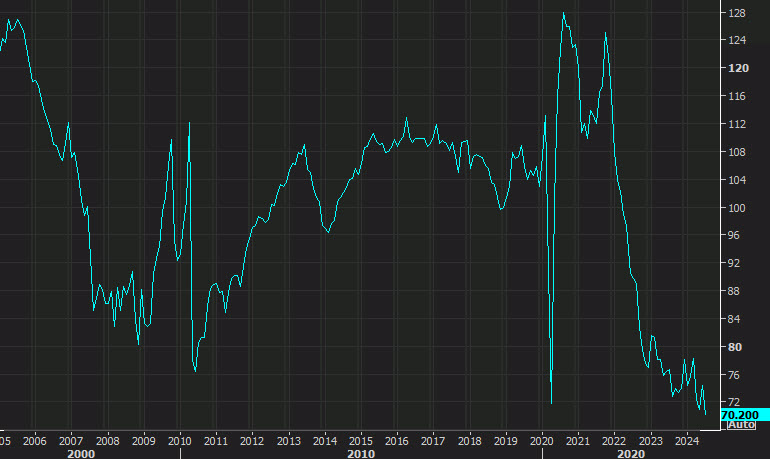This screenshot has width=770, height=459.
Task: Click the 2022 year label
Action: coord(614,441)
